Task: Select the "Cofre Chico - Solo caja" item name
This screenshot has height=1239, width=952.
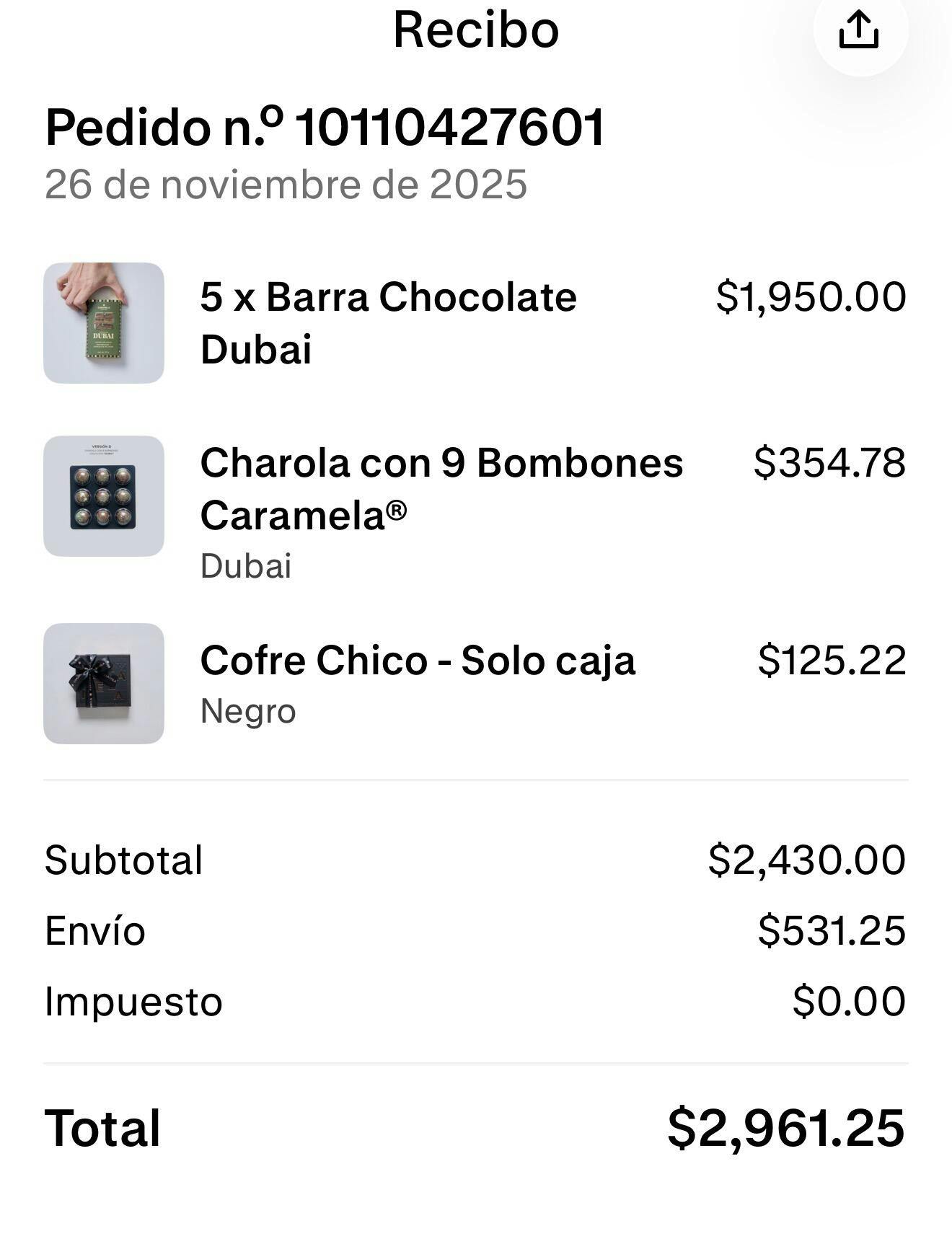Action: pos(418,661)
